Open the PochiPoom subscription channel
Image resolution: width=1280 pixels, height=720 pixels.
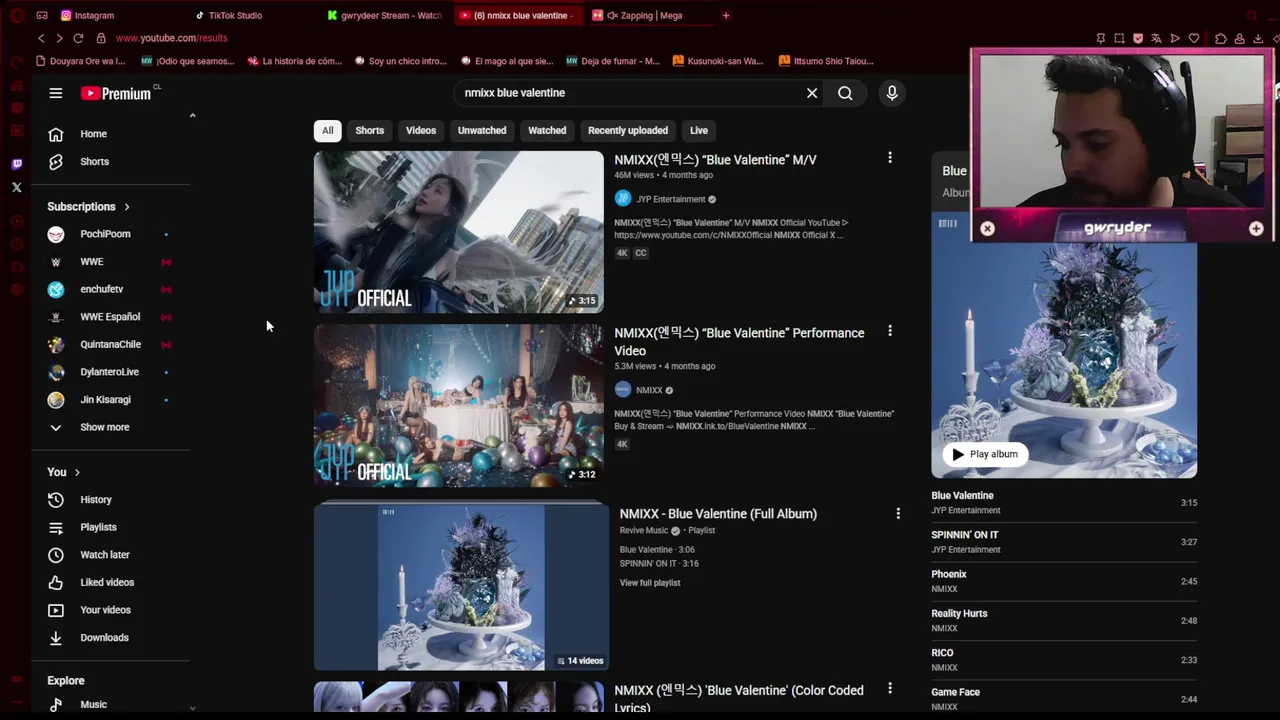click(105, 234)
